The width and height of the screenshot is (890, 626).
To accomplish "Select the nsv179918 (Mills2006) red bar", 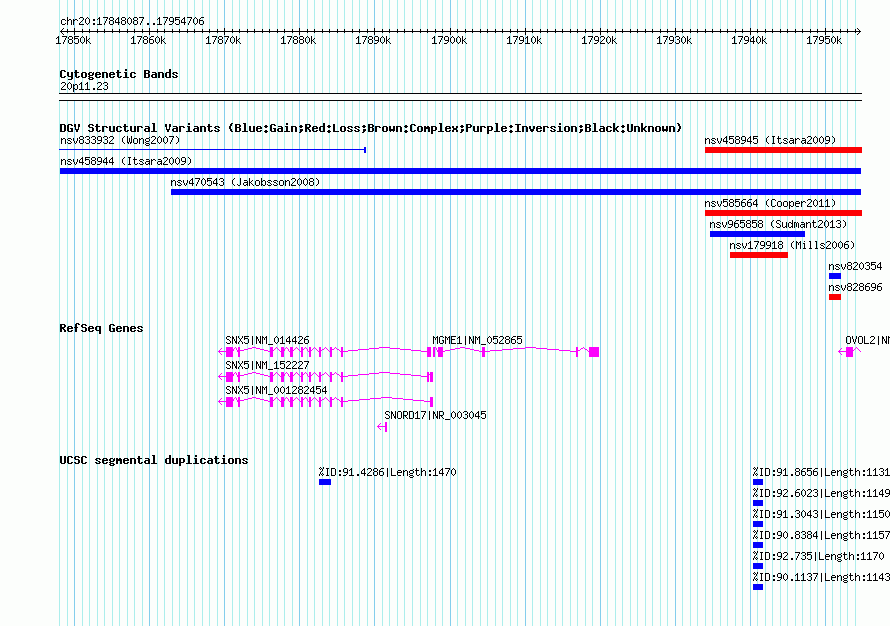I will (759, 255).
